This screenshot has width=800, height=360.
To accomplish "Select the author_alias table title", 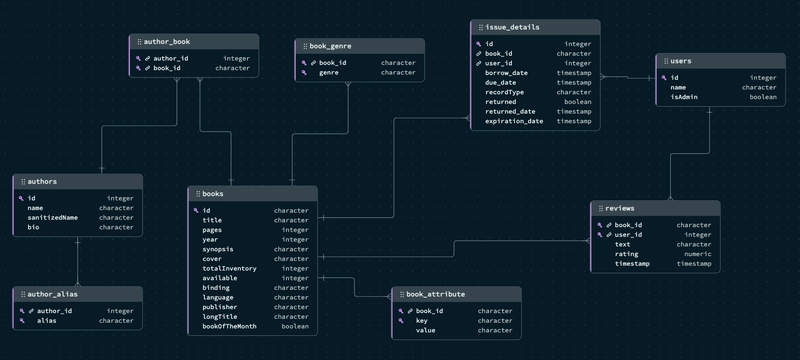I will click(53, 295).
